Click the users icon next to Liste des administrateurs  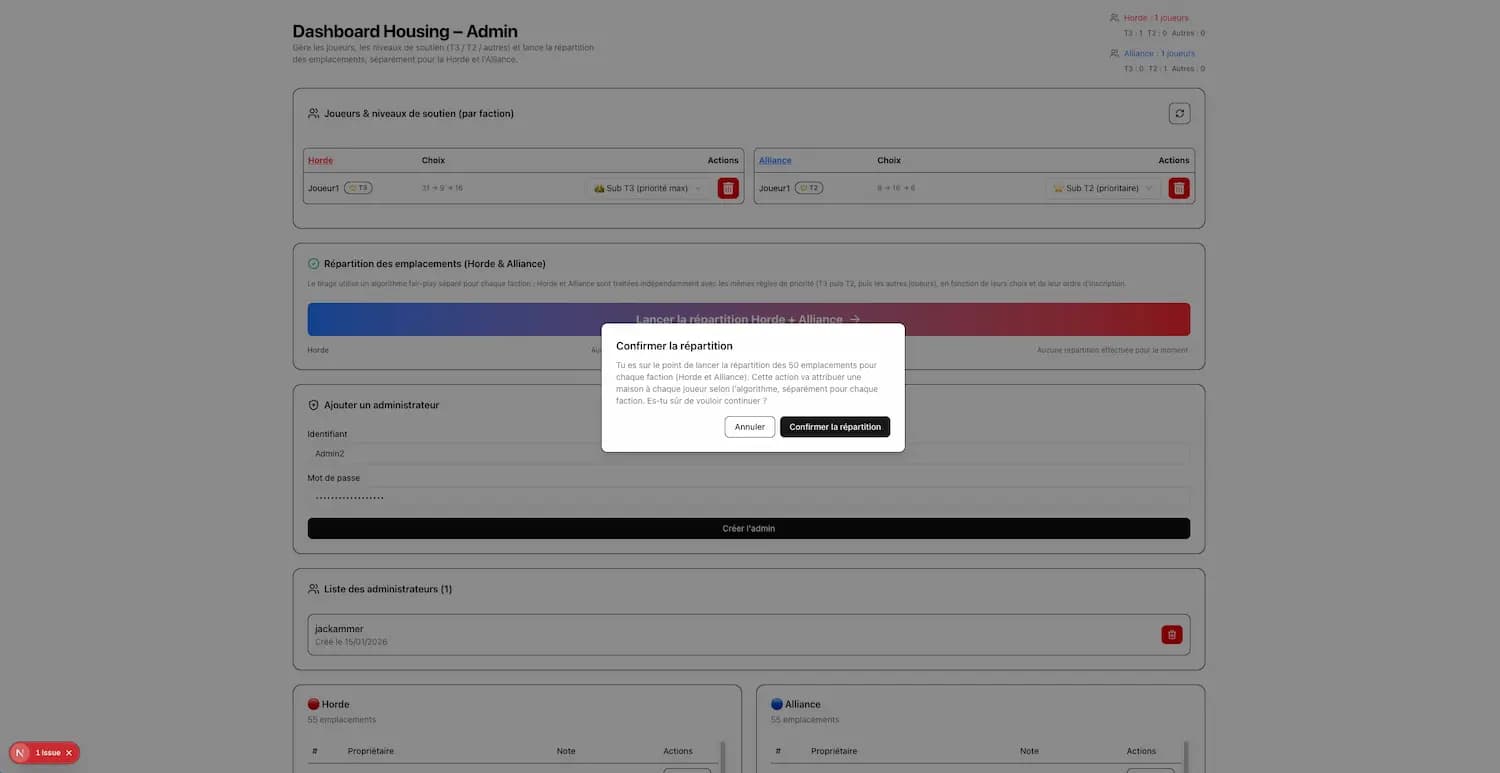(x=313, y=589)
